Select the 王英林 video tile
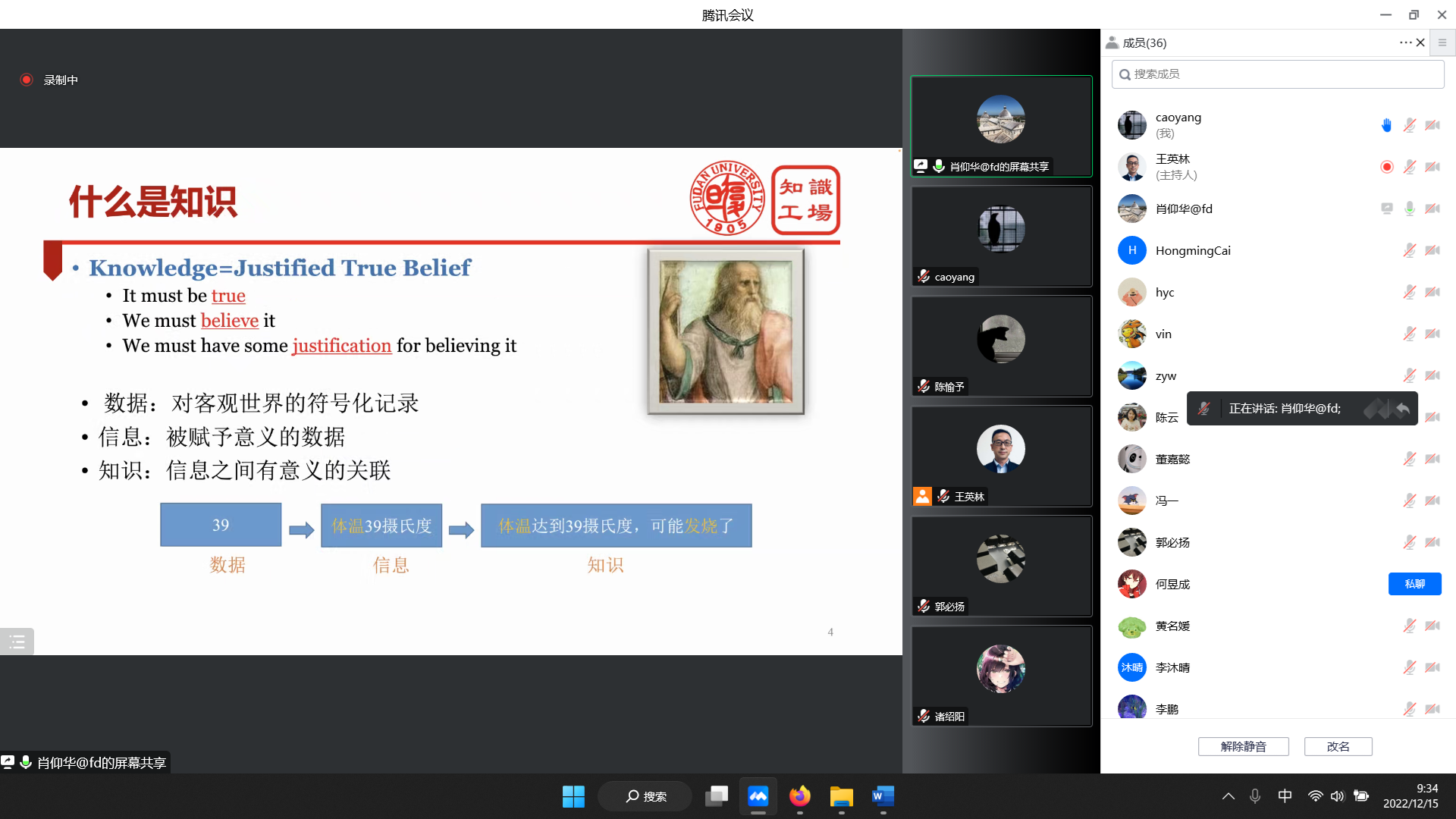1456x819 pixels. tap(1001, 456)
